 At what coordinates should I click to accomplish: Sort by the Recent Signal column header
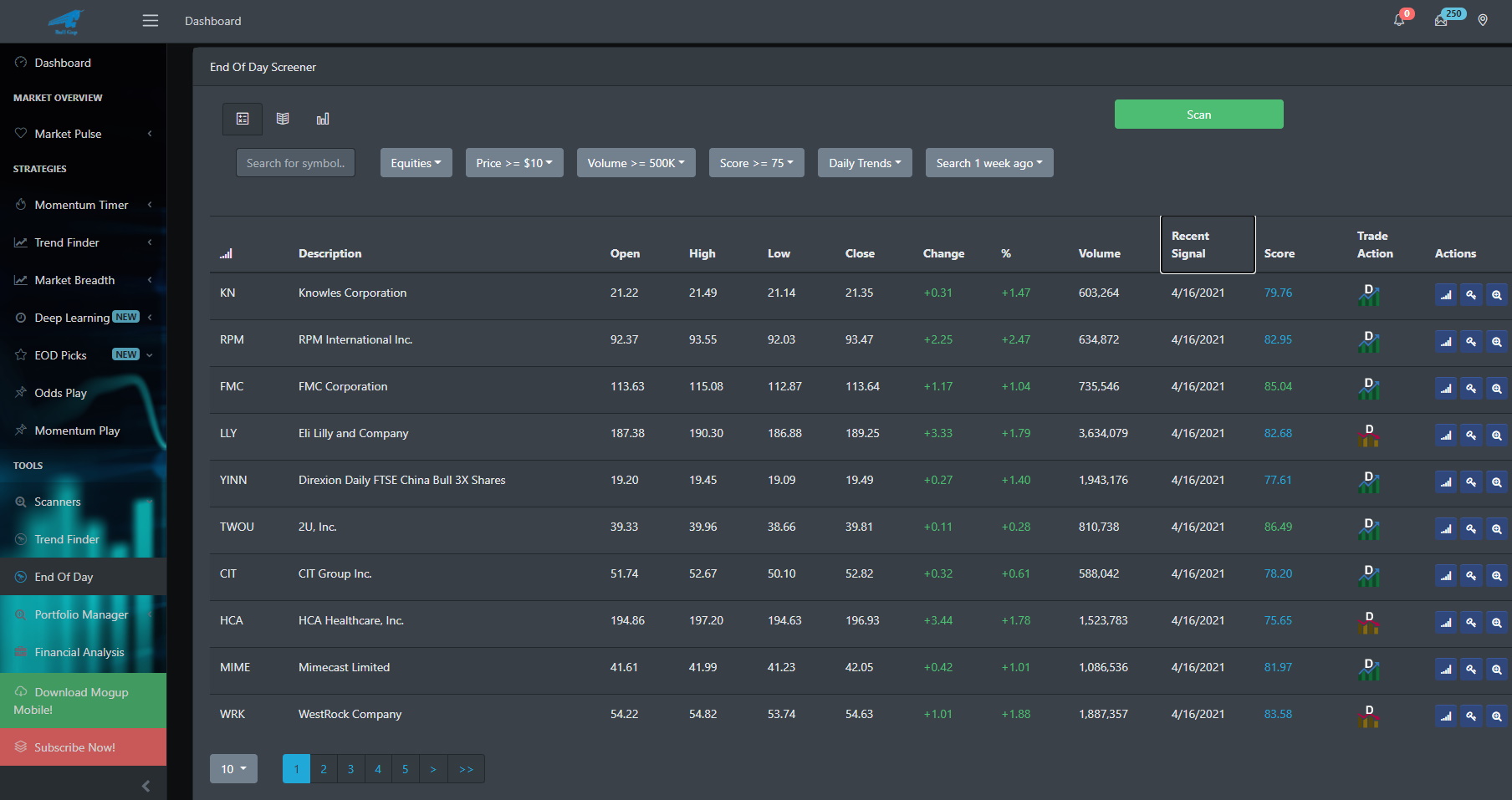coord(1208,244)
